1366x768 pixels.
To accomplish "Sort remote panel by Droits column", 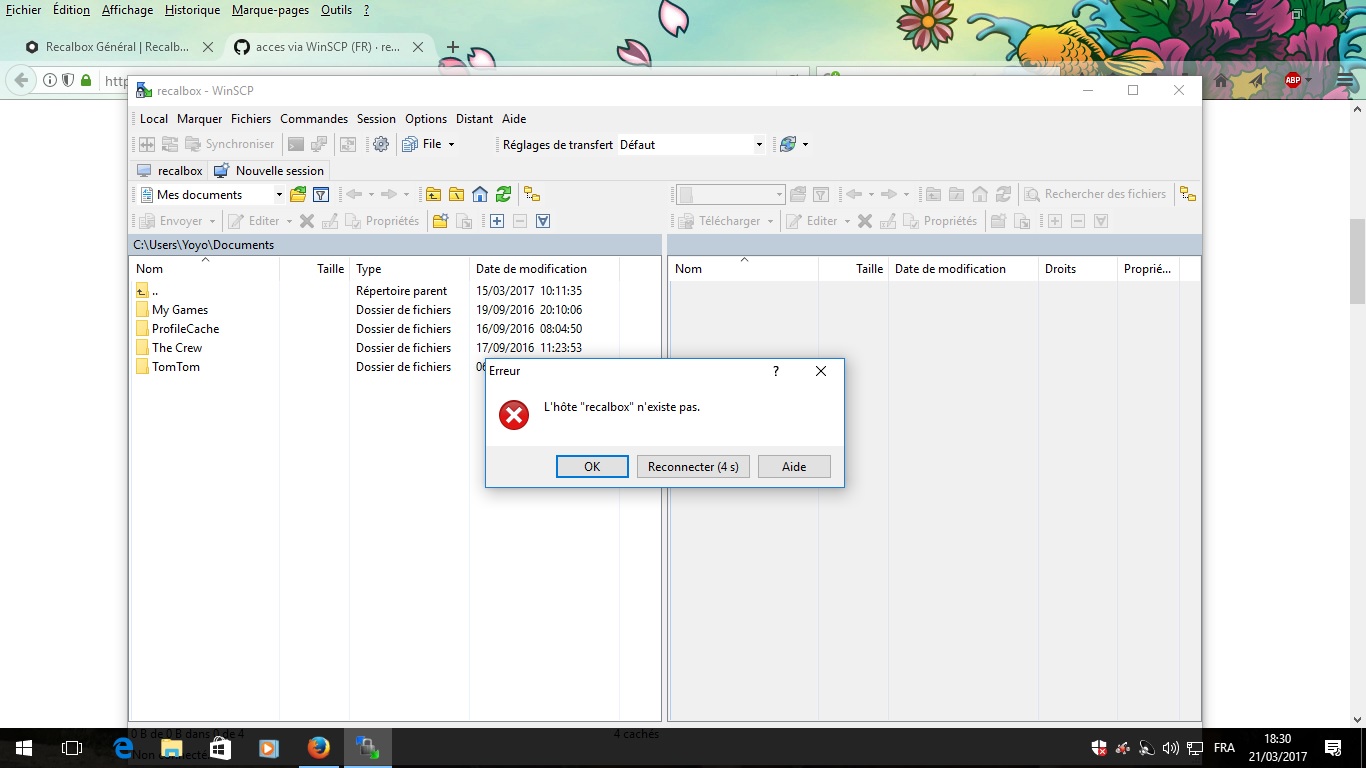I will click(1077, 269).
